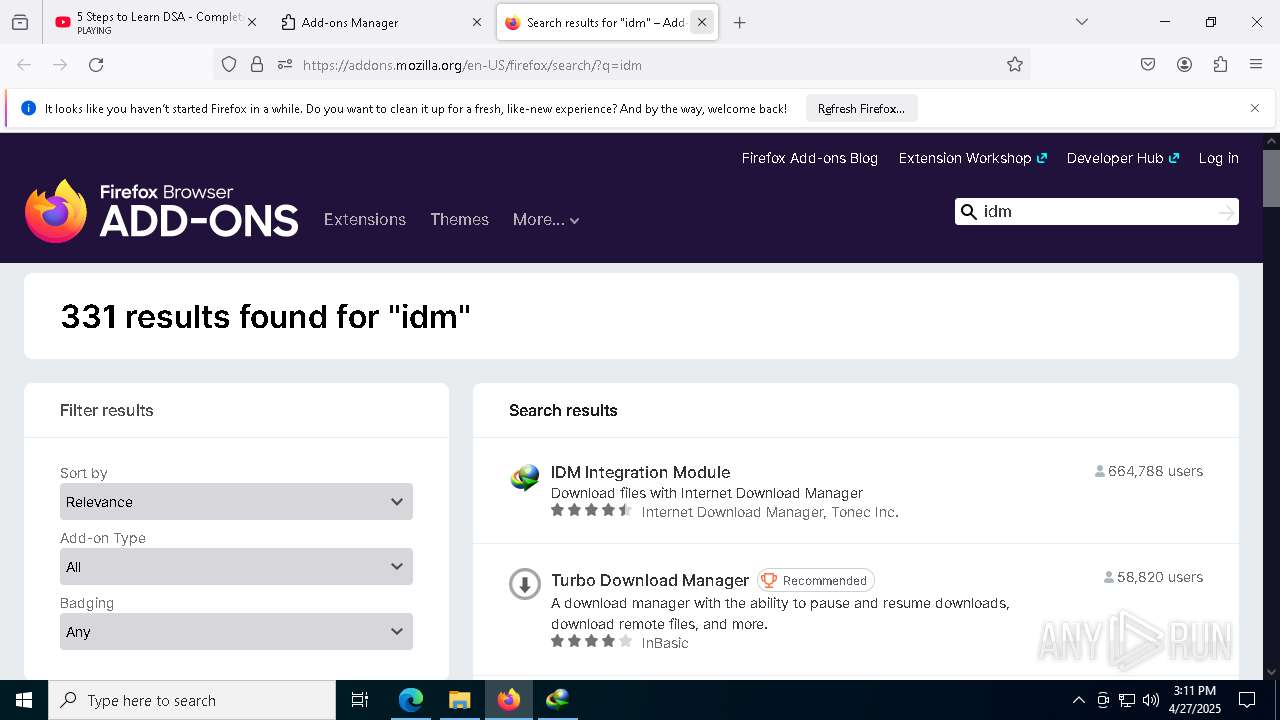Open Internet Download Manager taskbar icon
This screenshot has width=1280, height=720.
tap(557, 700)
